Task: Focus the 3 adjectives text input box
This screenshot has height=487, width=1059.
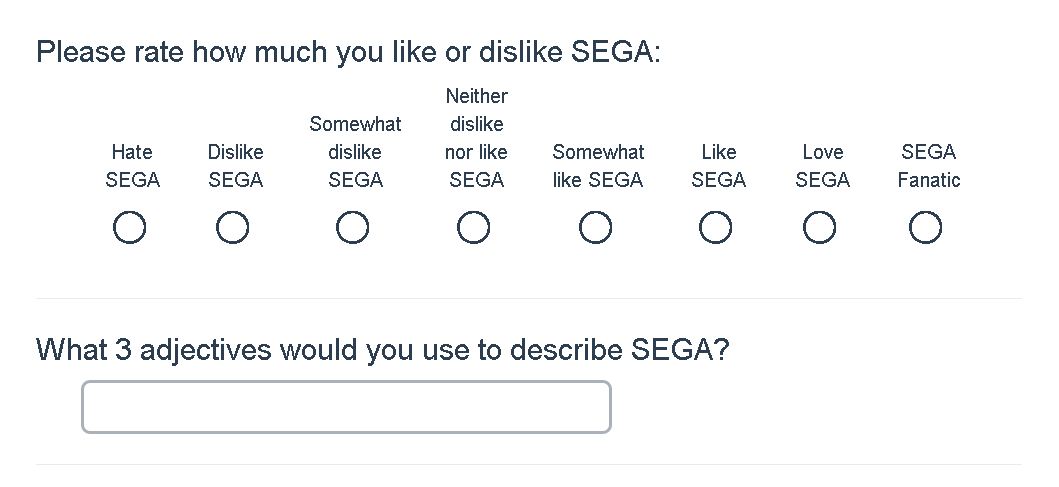Action: tap(346, 407)
